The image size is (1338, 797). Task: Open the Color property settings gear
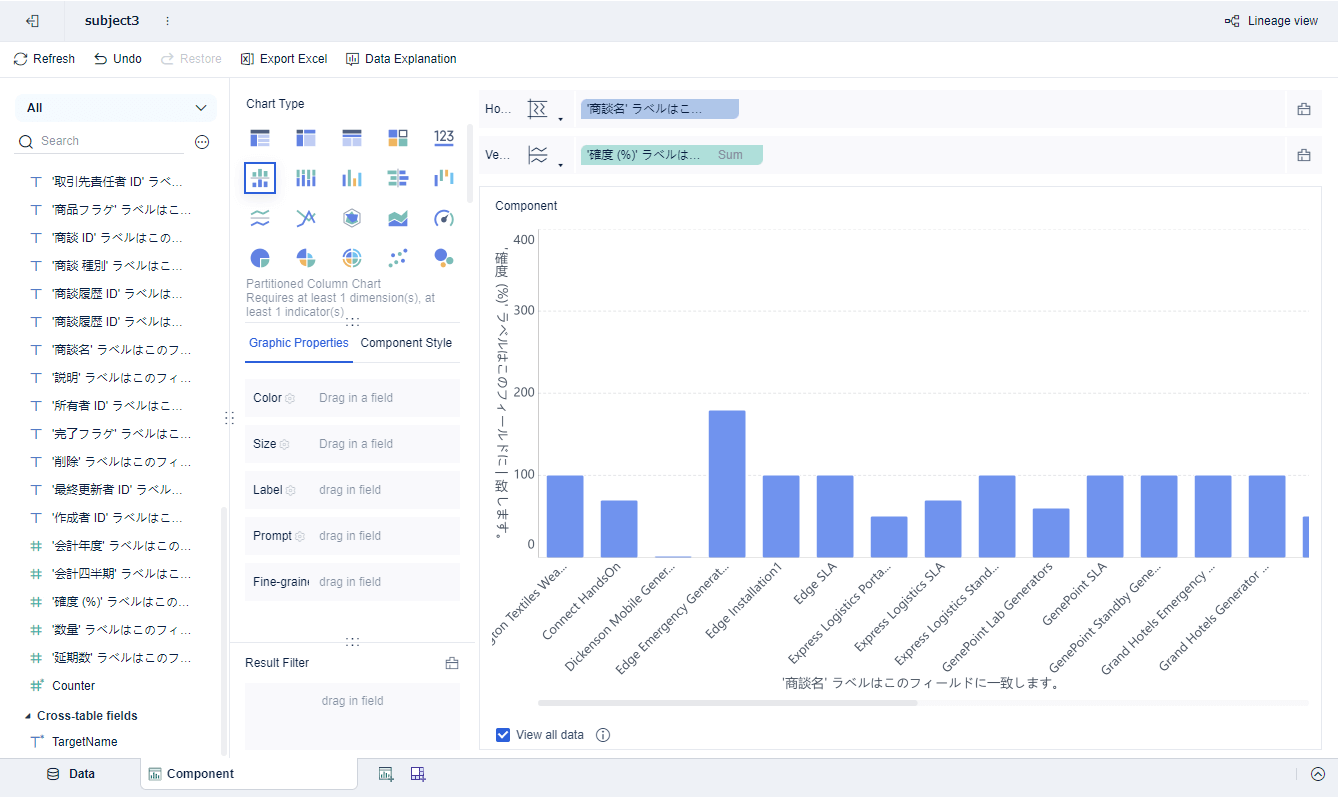click(290, 398)
